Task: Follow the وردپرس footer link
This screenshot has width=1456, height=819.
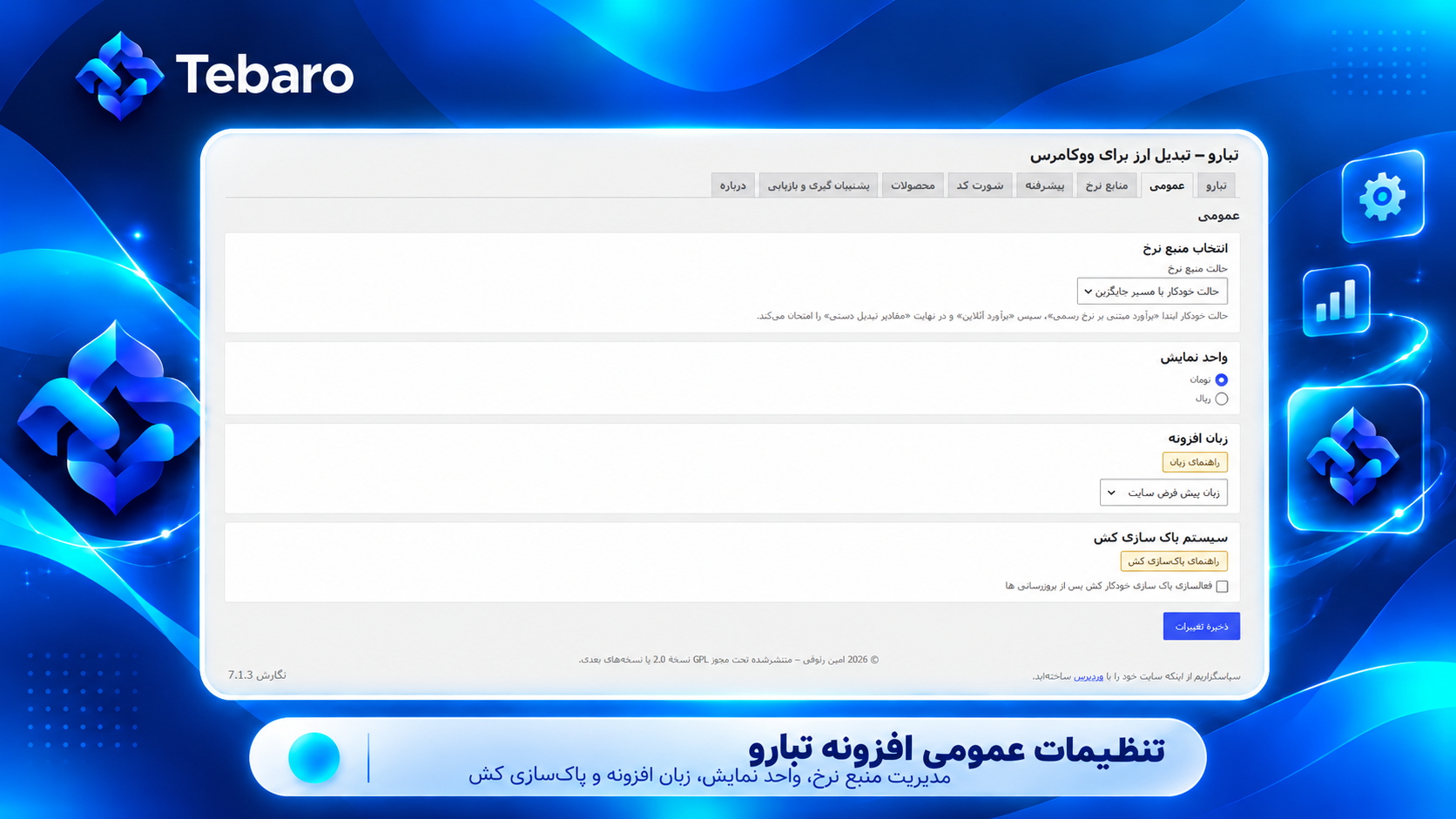Action: pyautogui.click(x=1089, y=676)
